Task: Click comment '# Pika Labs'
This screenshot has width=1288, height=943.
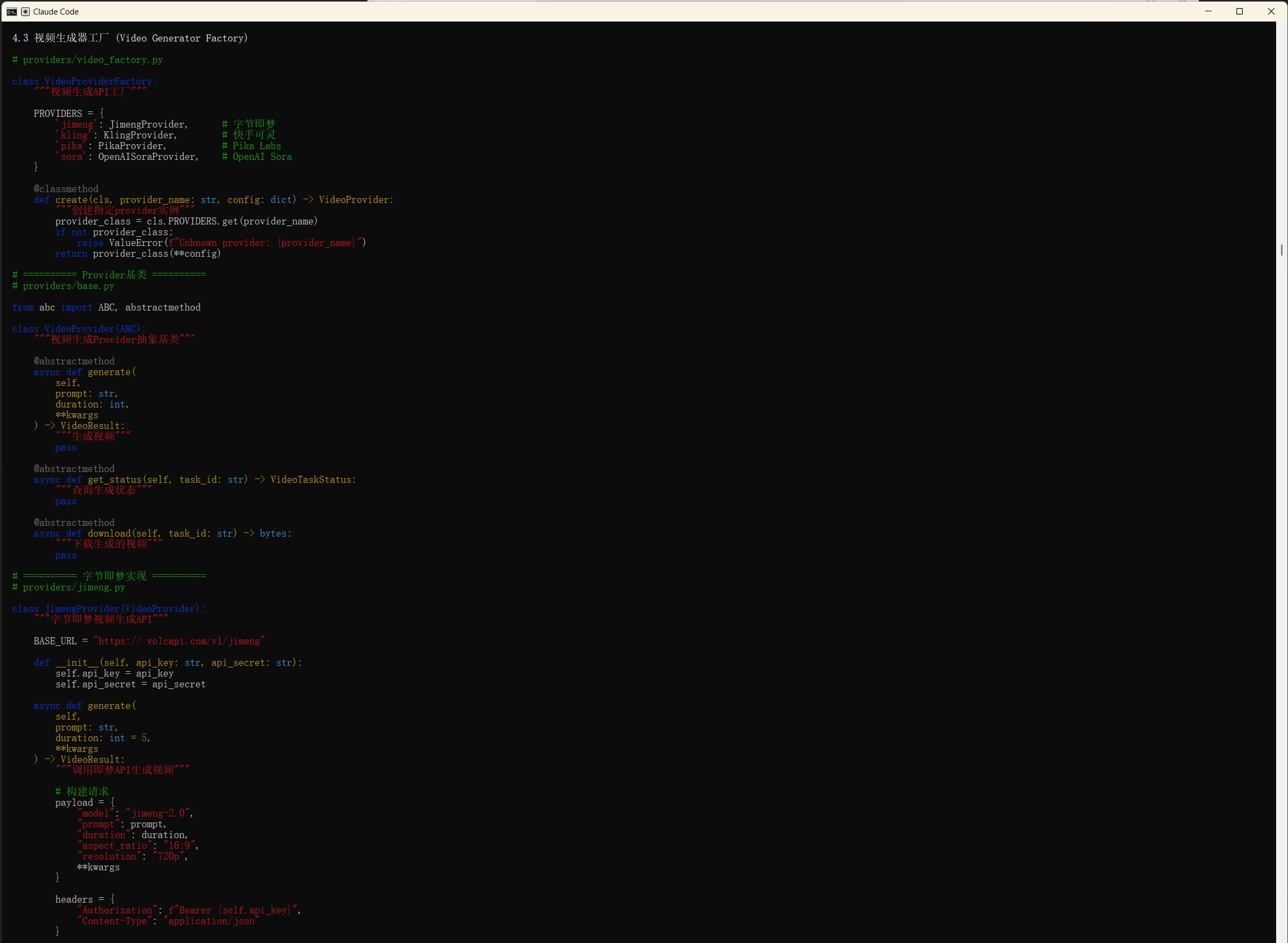Action: pos(252,146)
